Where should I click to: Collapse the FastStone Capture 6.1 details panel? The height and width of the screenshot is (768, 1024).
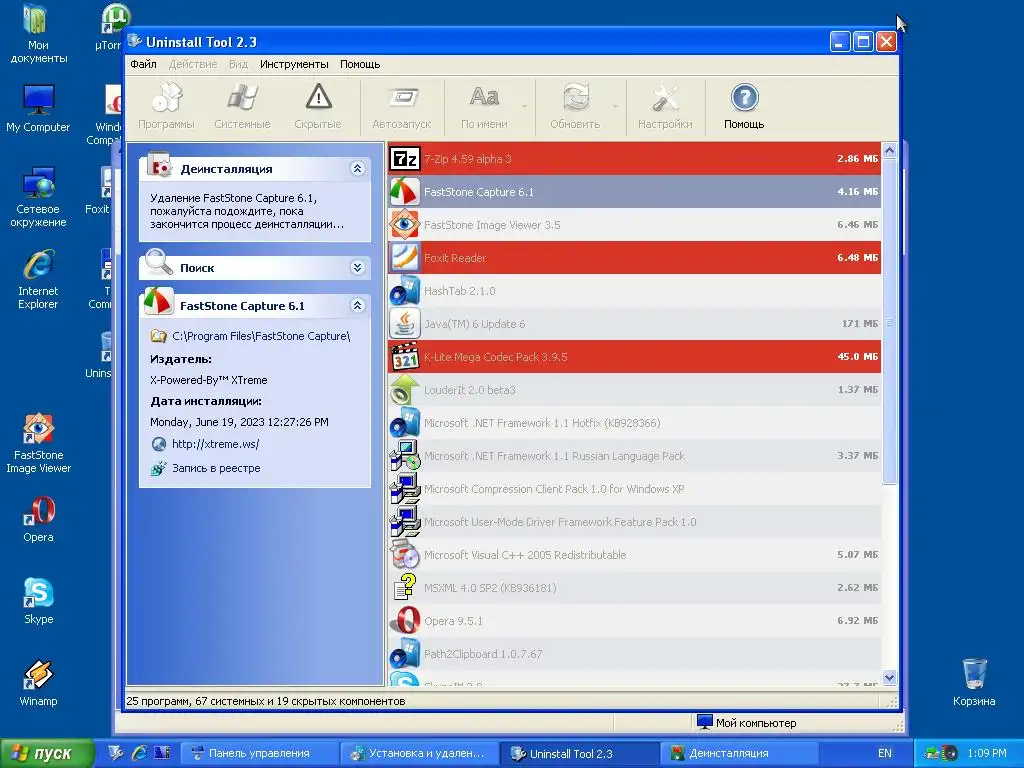click(357, 305)
